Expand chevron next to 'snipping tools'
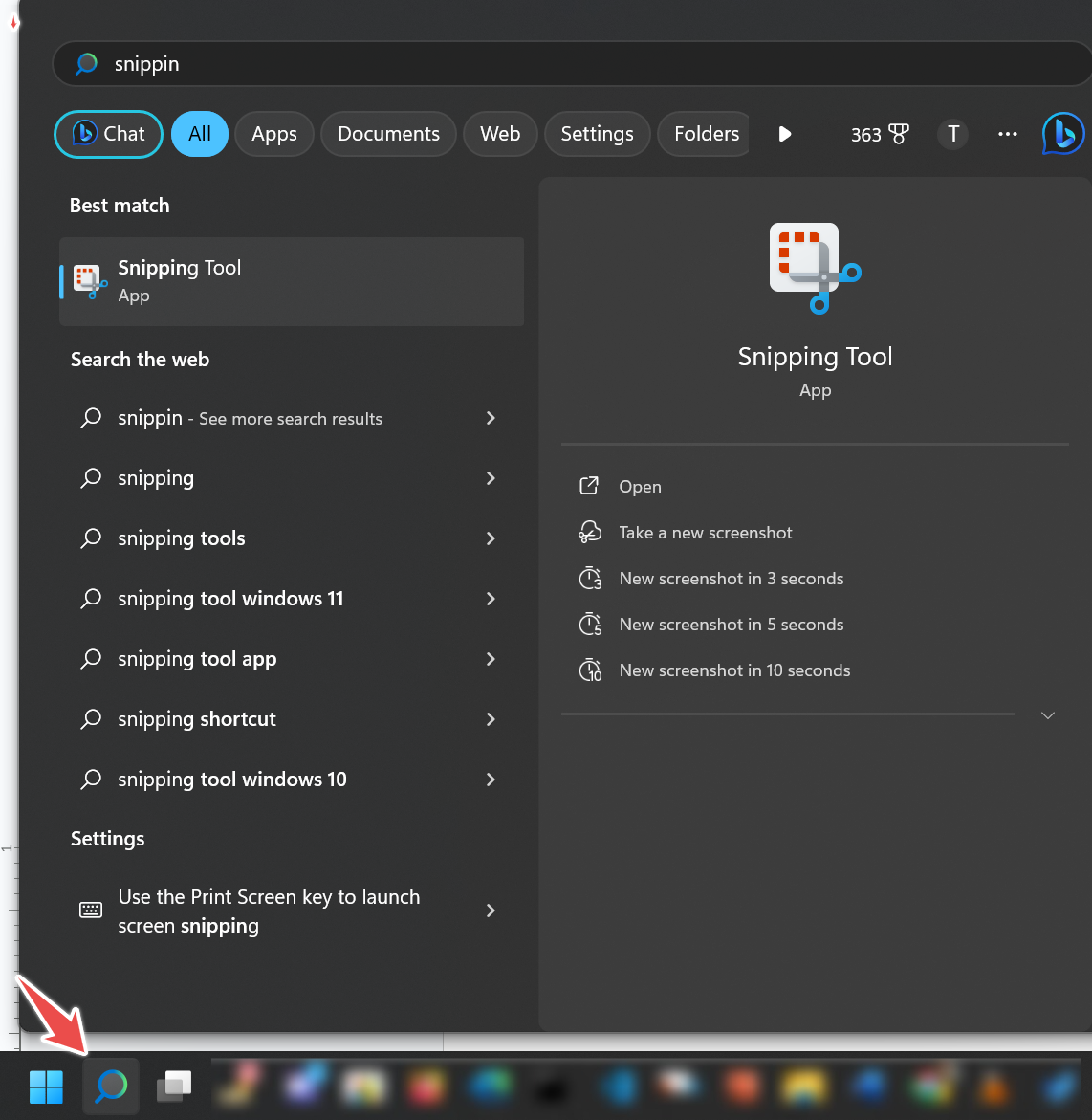Screen dimensions: 1092x1120 (x=491, y=538)
